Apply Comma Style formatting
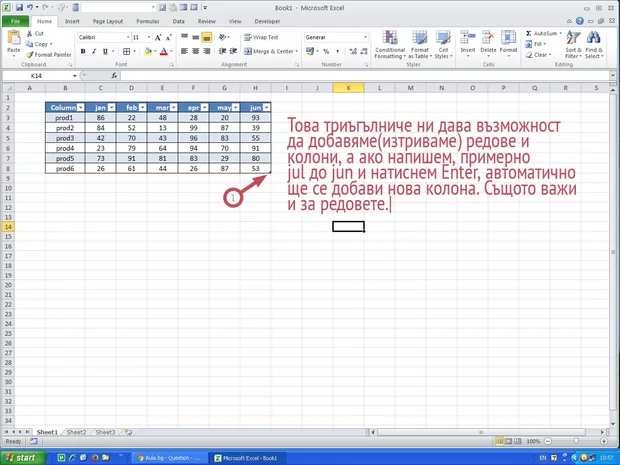 337,51
